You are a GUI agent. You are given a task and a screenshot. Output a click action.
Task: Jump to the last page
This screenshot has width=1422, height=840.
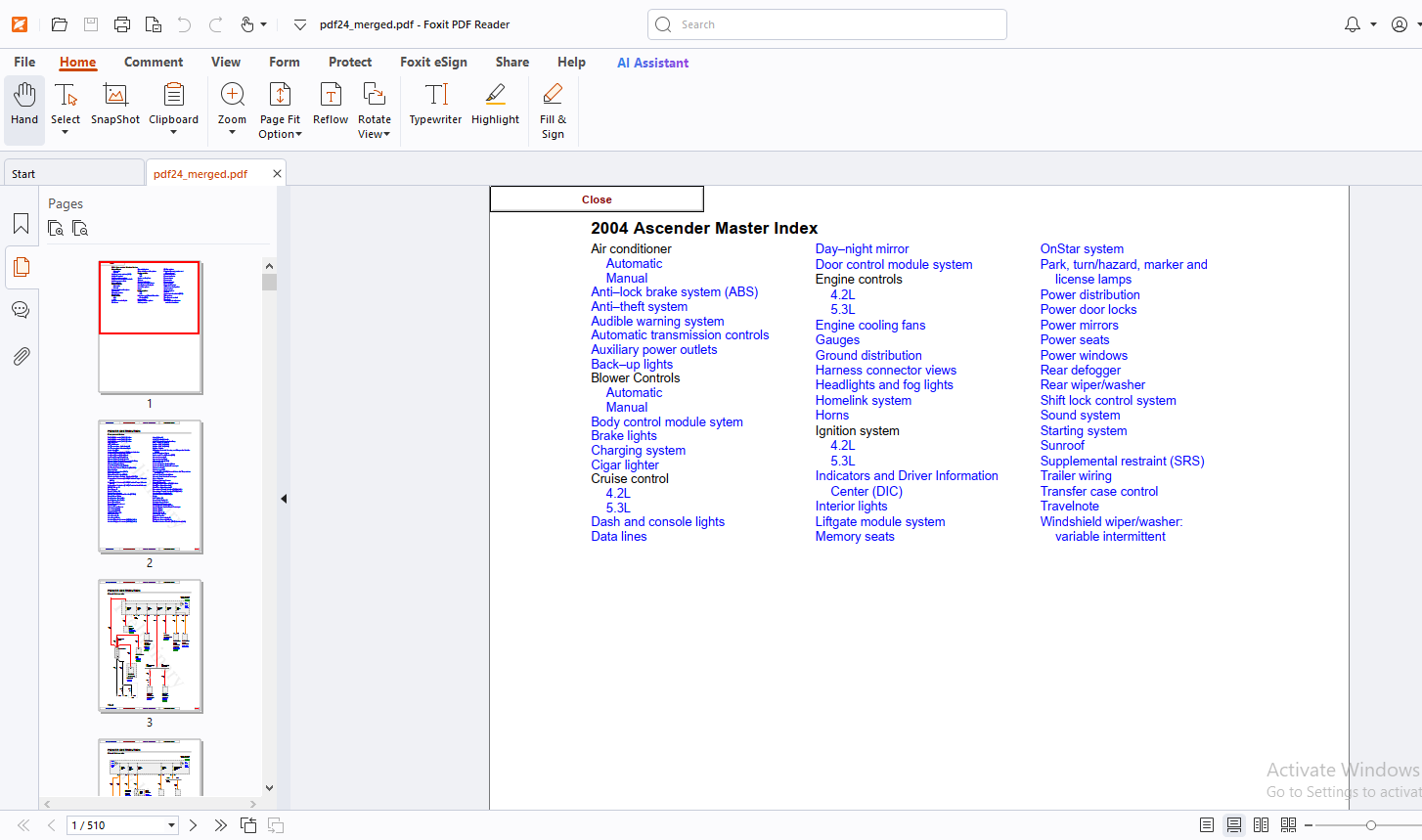(x=221, y=825)
